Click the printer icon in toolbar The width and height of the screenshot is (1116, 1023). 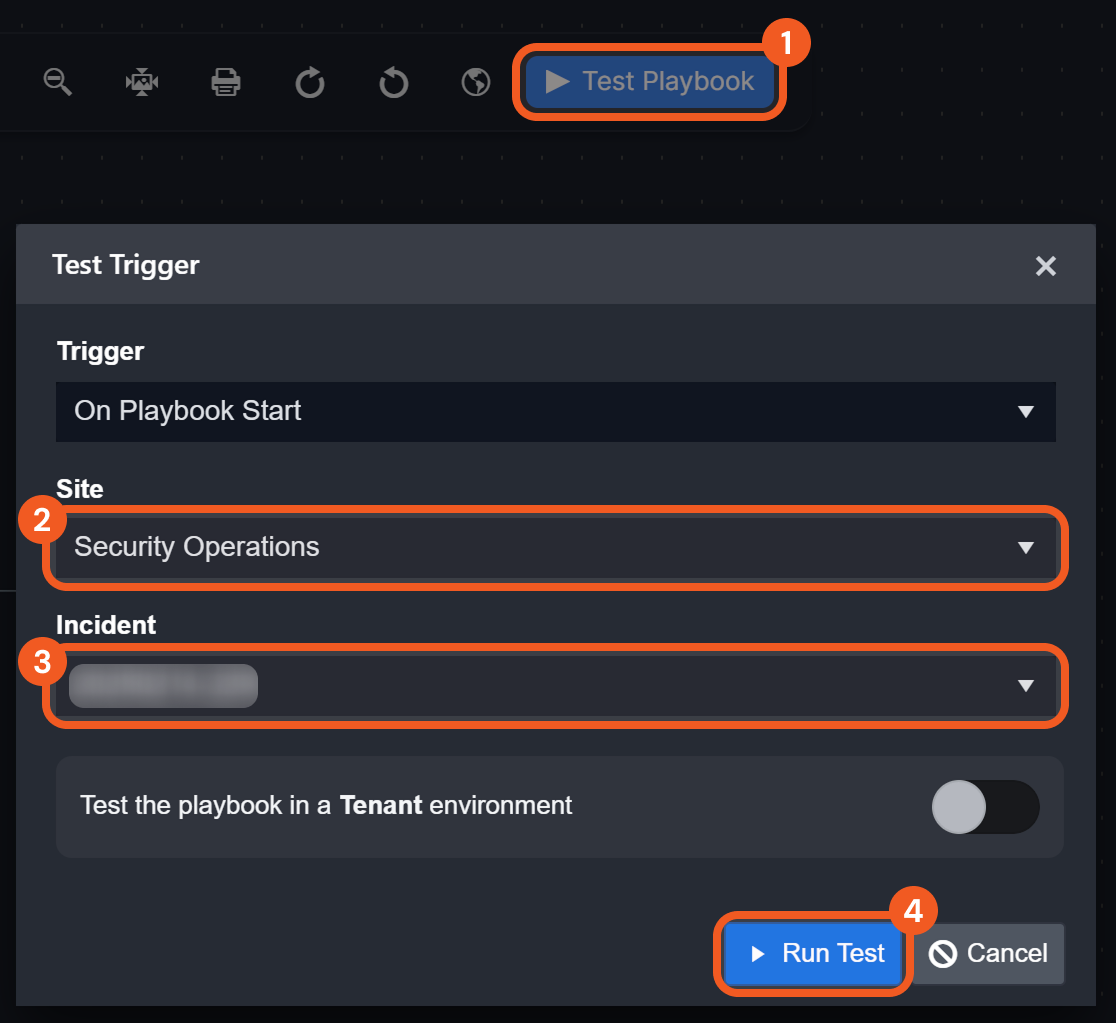pos(226,82)
